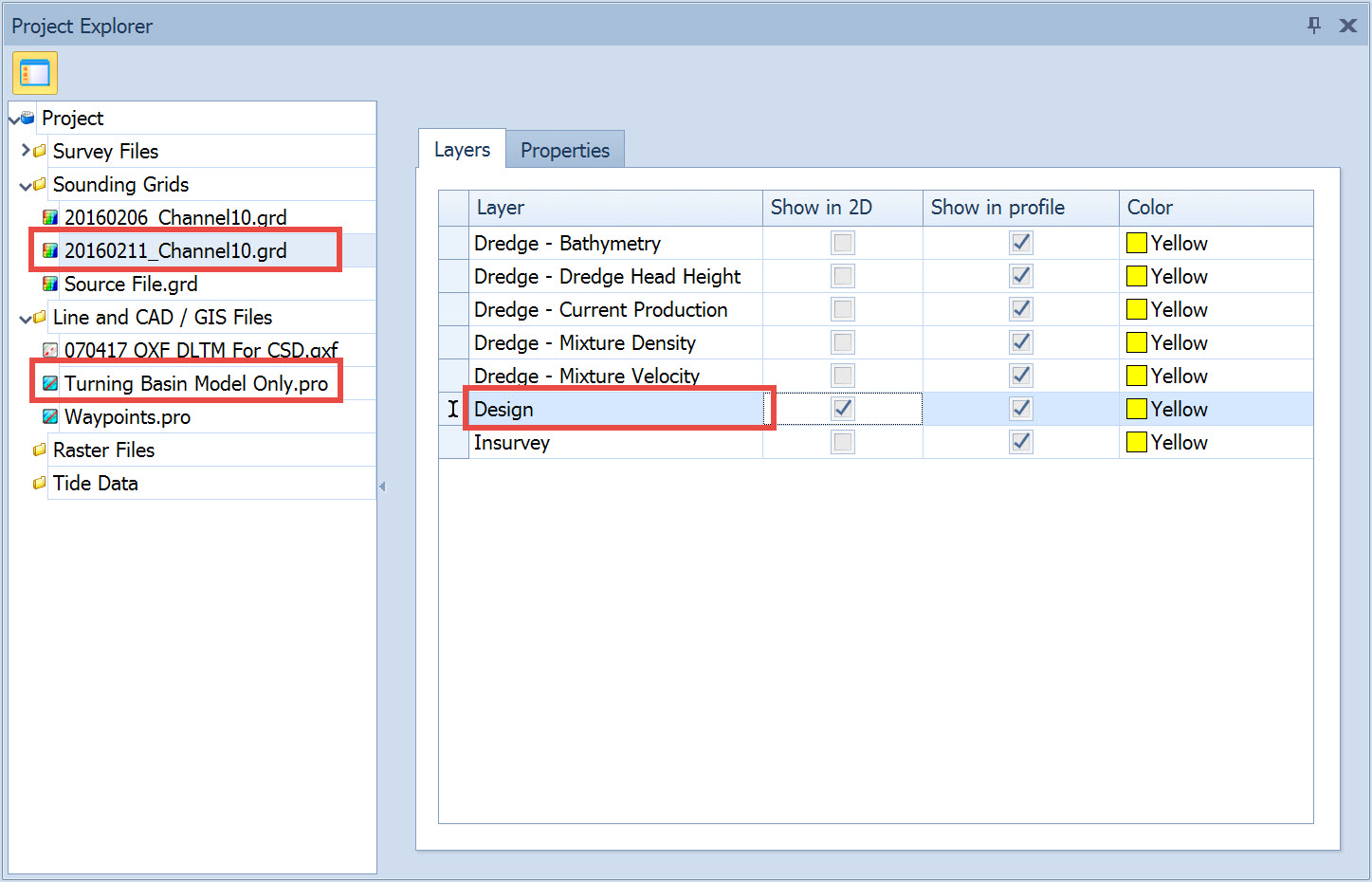Enable Show in 2D for Insurvey layer
Image resolution: width=1372 pixels, height=882 pixels.
coord(842,442)
